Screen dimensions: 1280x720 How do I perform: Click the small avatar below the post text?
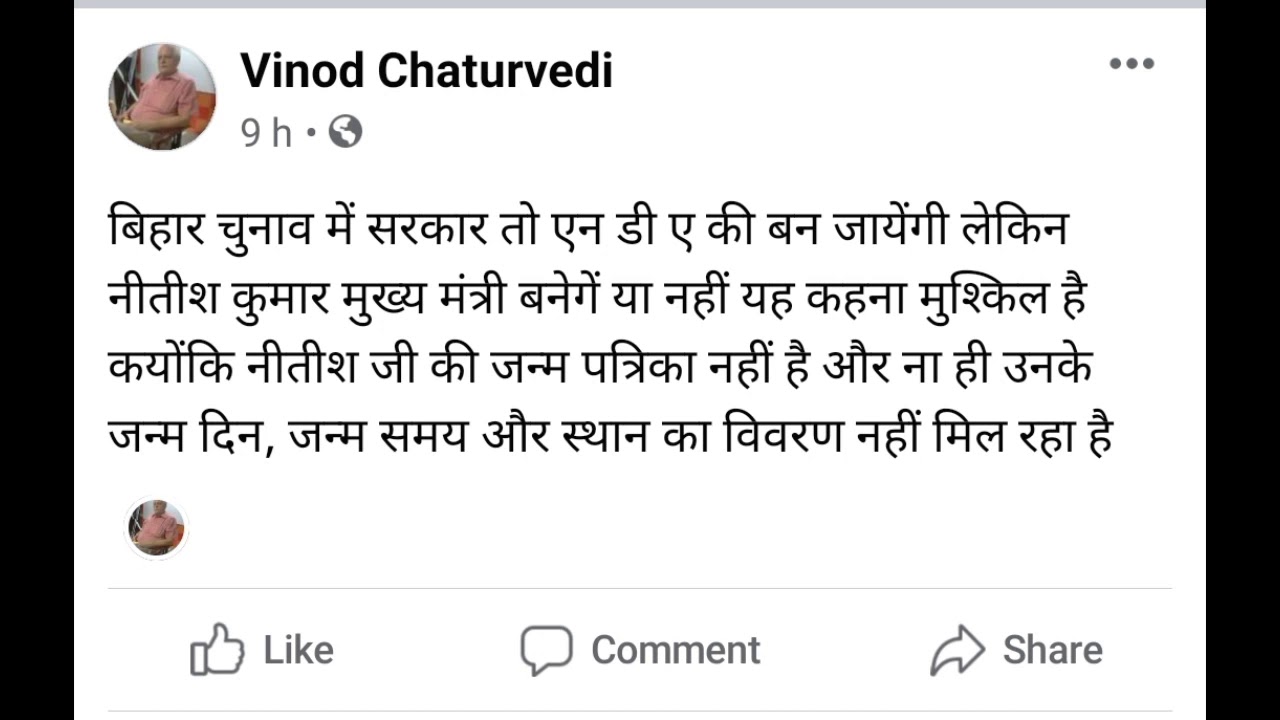[157, 528]
